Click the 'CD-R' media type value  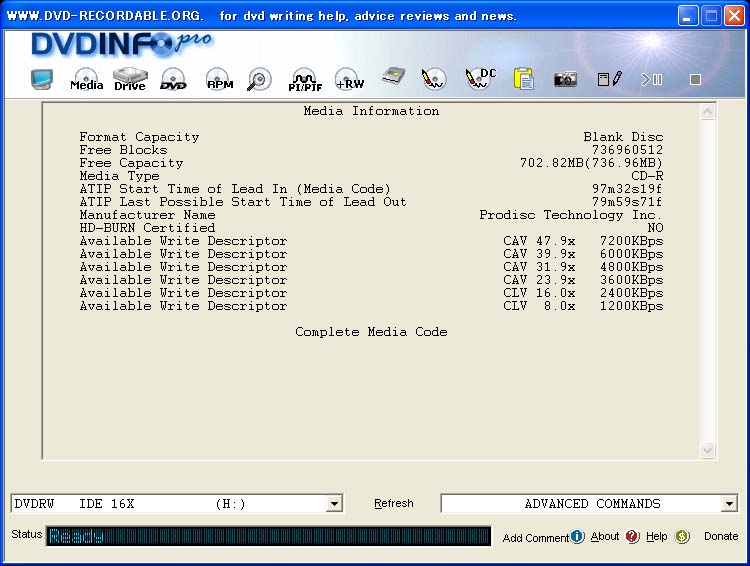tap(647, 176)
